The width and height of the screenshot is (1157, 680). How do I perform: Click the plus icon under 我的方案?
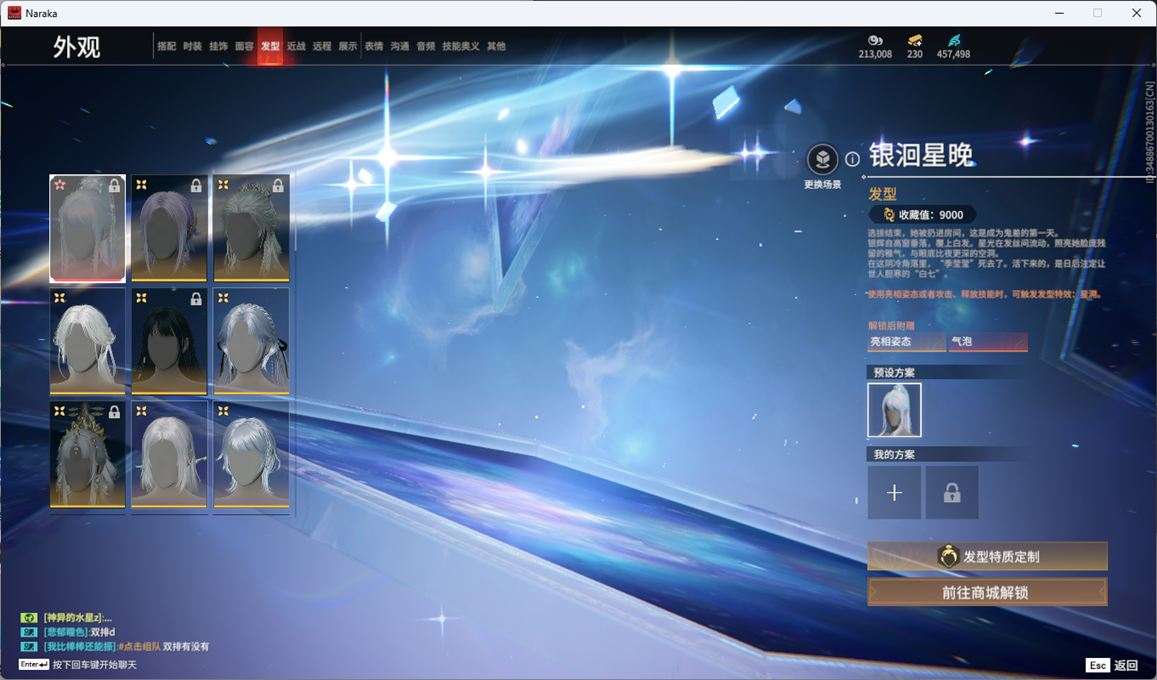click(894, 491)
